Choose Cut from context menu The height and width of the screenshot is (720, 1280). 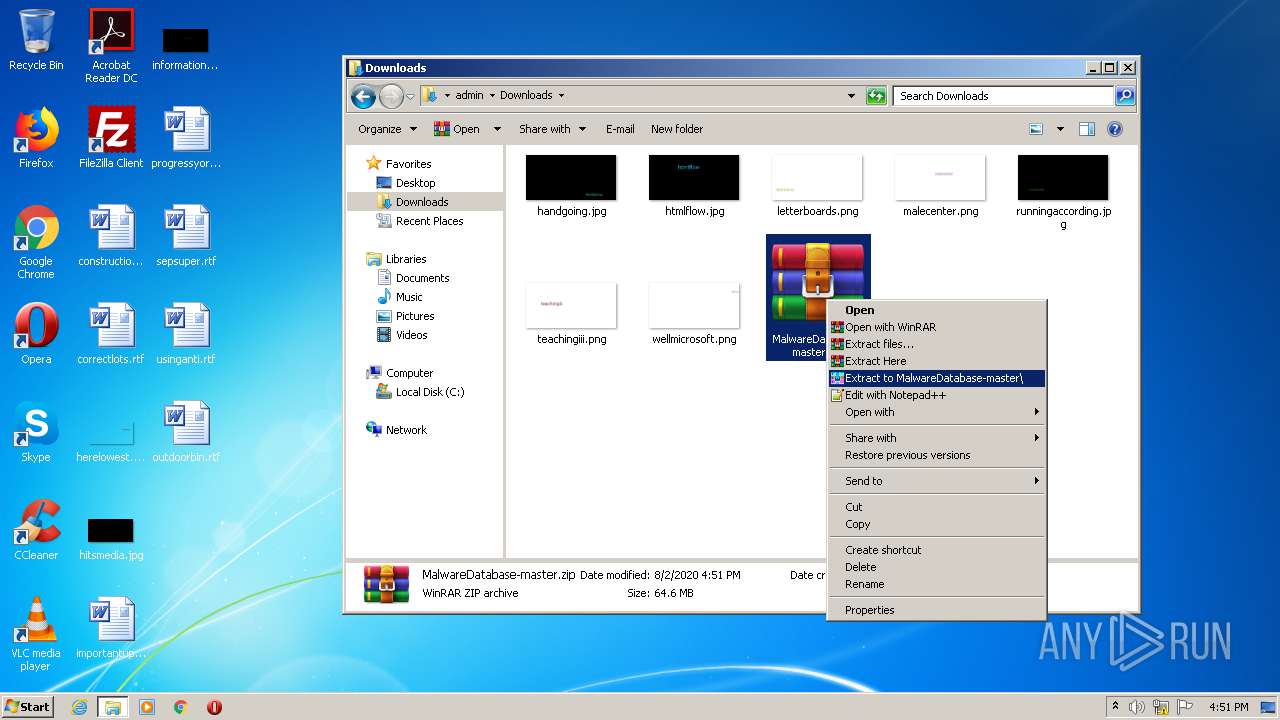937,507
